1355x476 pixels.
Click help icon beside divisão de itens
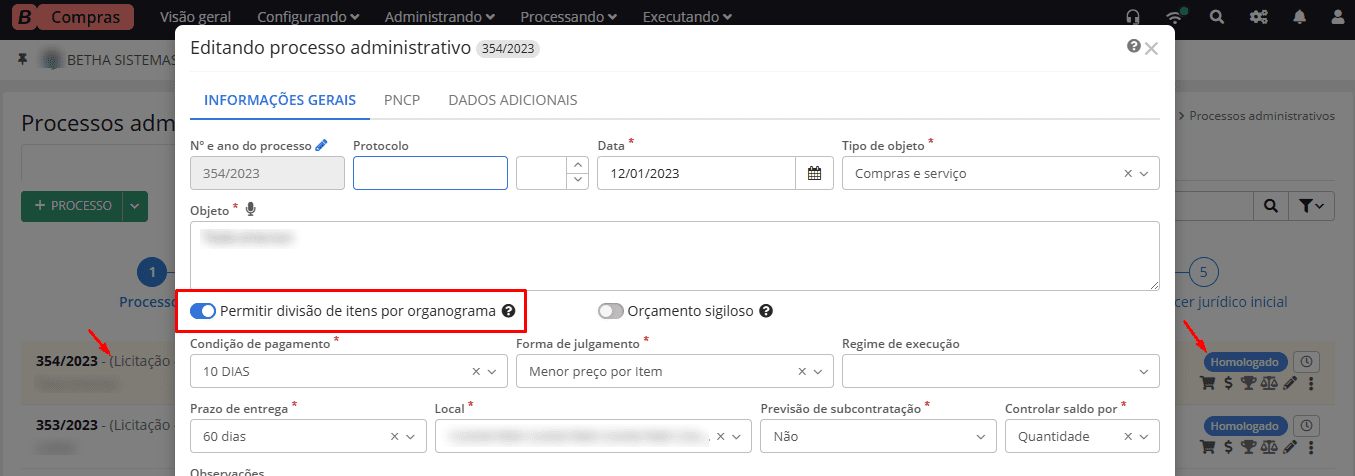click(508, 311)
